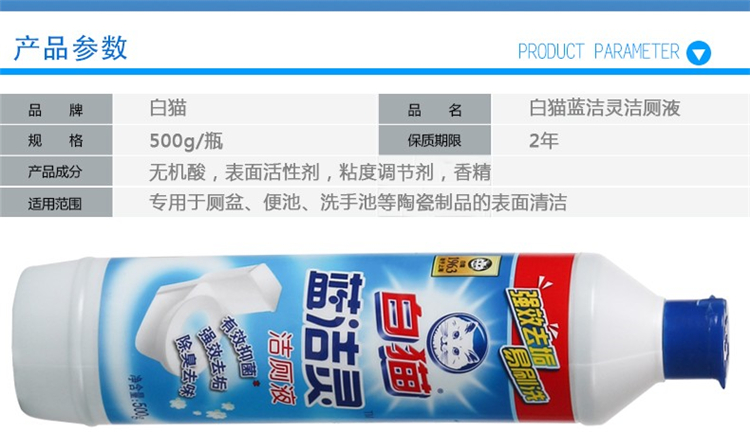
Task: Select the 规格 label cell
Action: coord(56,140)
